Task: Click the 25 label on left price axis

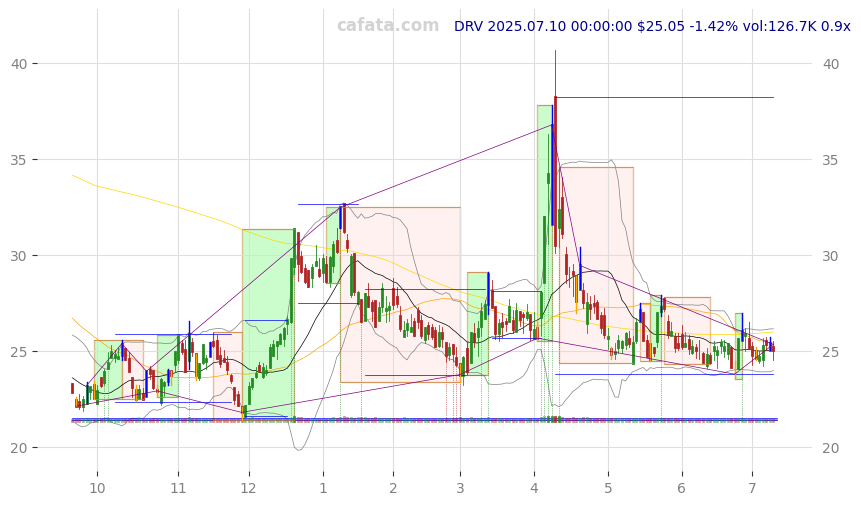Action: coord(19,352)
